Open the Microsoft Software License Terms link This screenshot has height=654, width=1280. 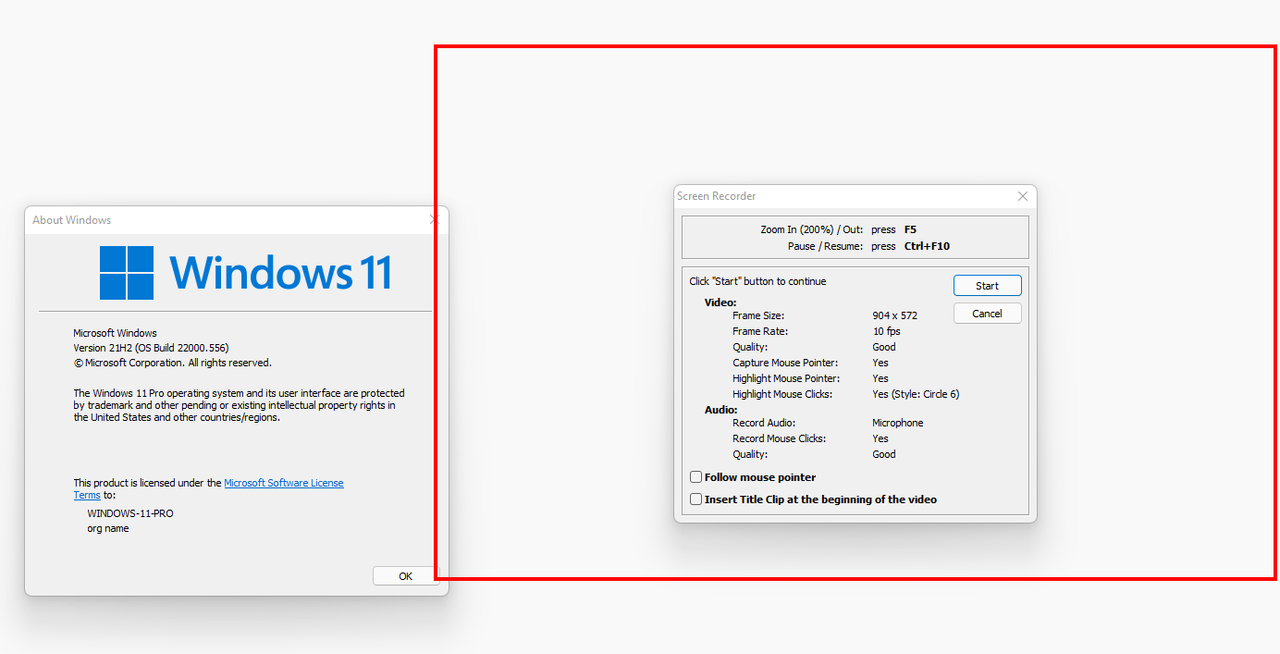pyautogui.click(x=283, y=483)
